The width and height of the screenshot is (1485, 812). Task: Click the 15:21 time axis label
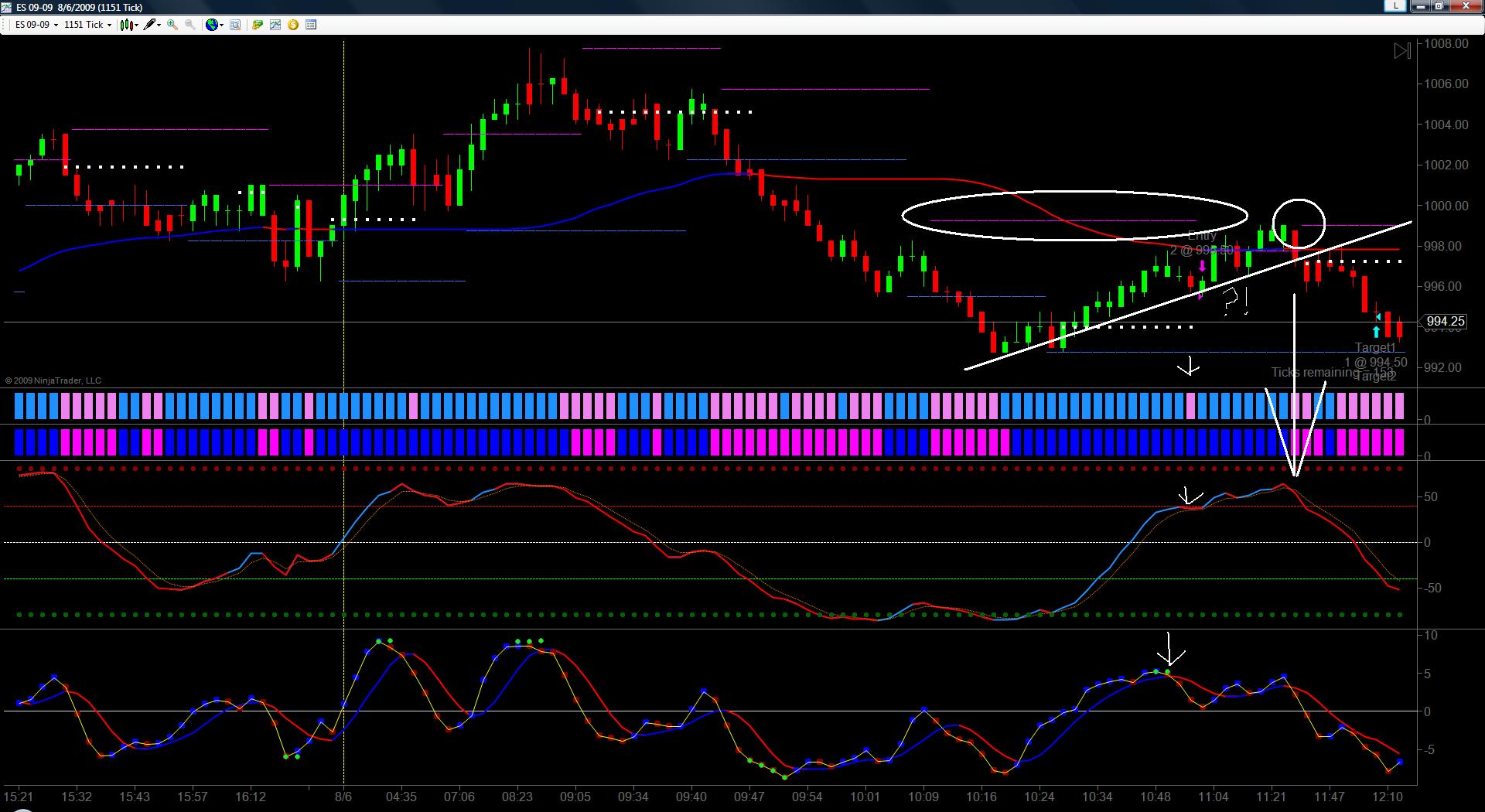tap(18, 797)
